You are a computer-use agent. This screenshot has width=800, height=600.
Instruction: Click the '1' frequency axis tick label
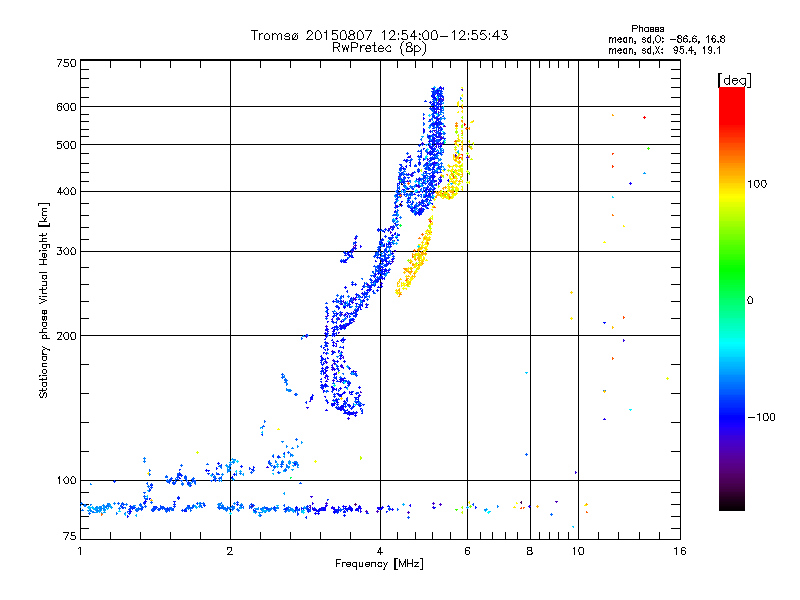[x=80, y=551]
